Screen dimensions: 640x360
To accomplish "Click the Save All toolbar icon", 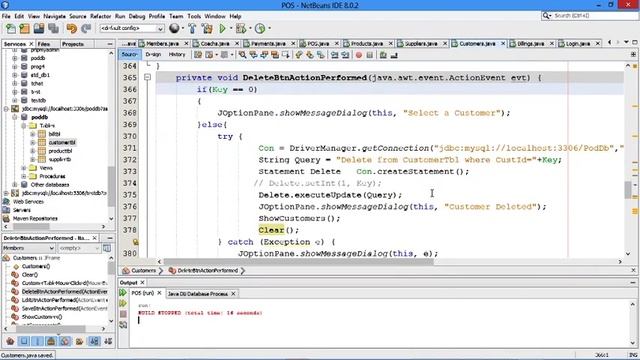I will pos(53,29).
